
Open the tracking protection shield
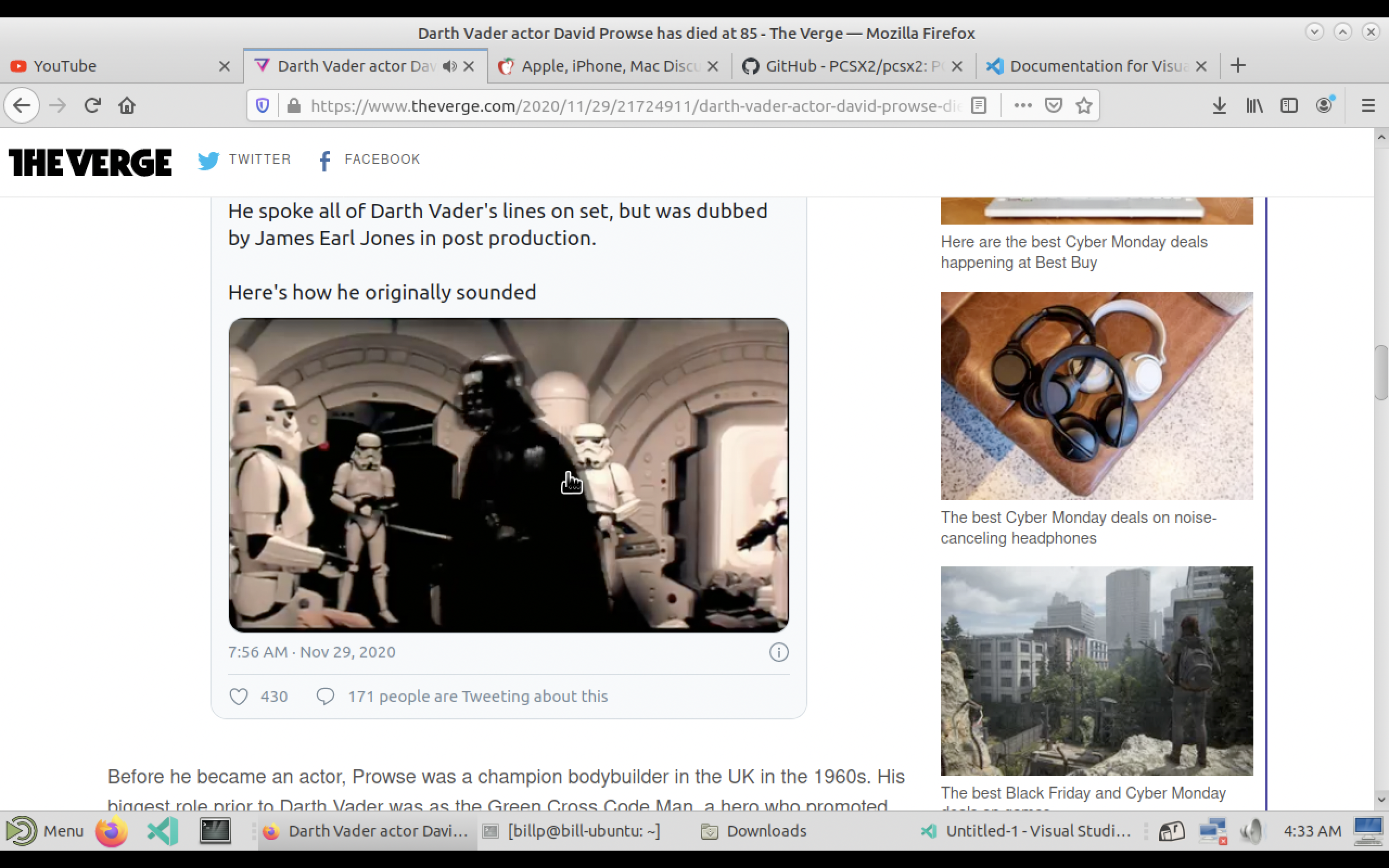262,106
